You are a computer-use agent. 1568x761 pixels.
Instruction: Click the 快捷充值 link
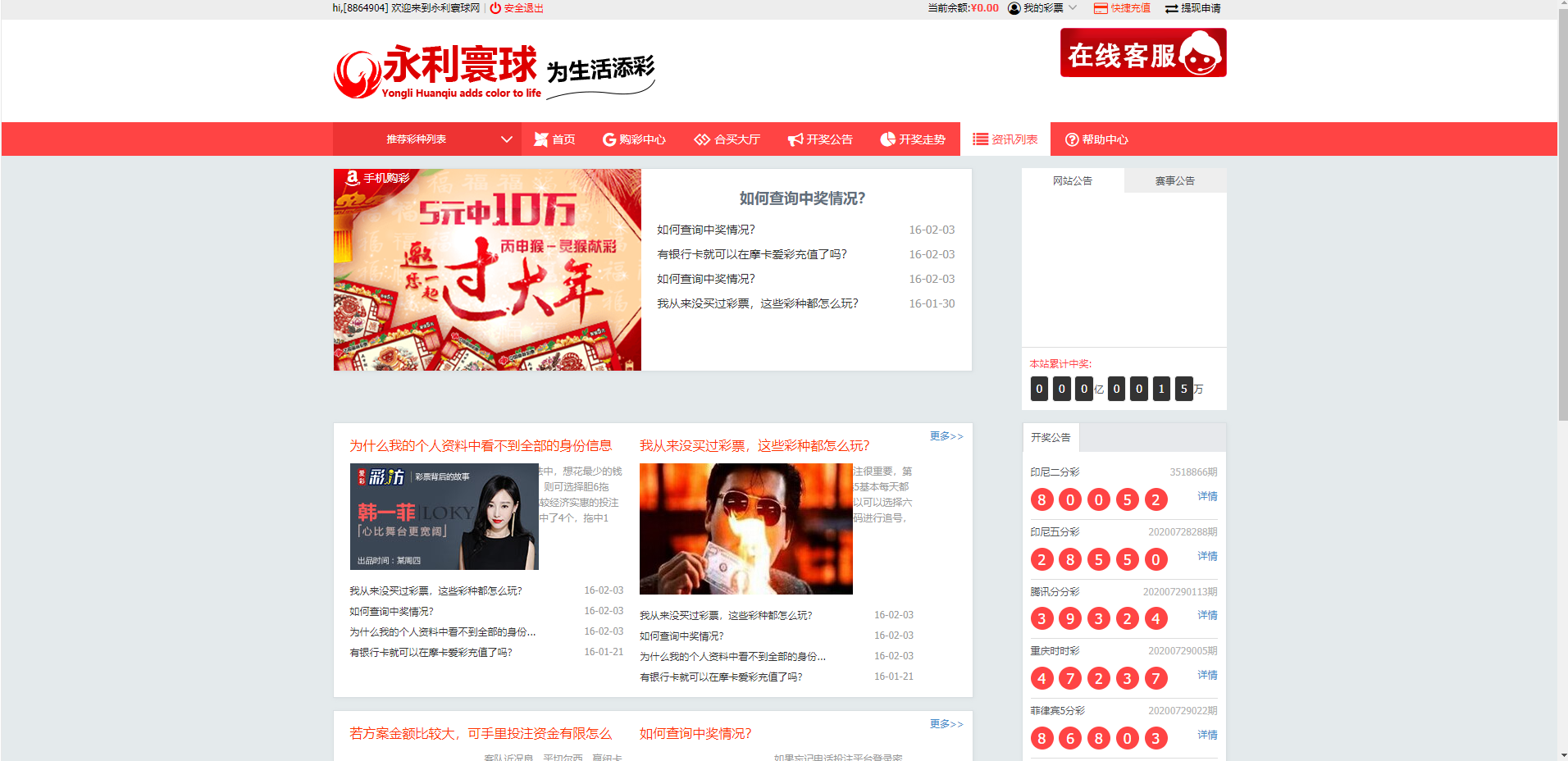[1130, 8]
